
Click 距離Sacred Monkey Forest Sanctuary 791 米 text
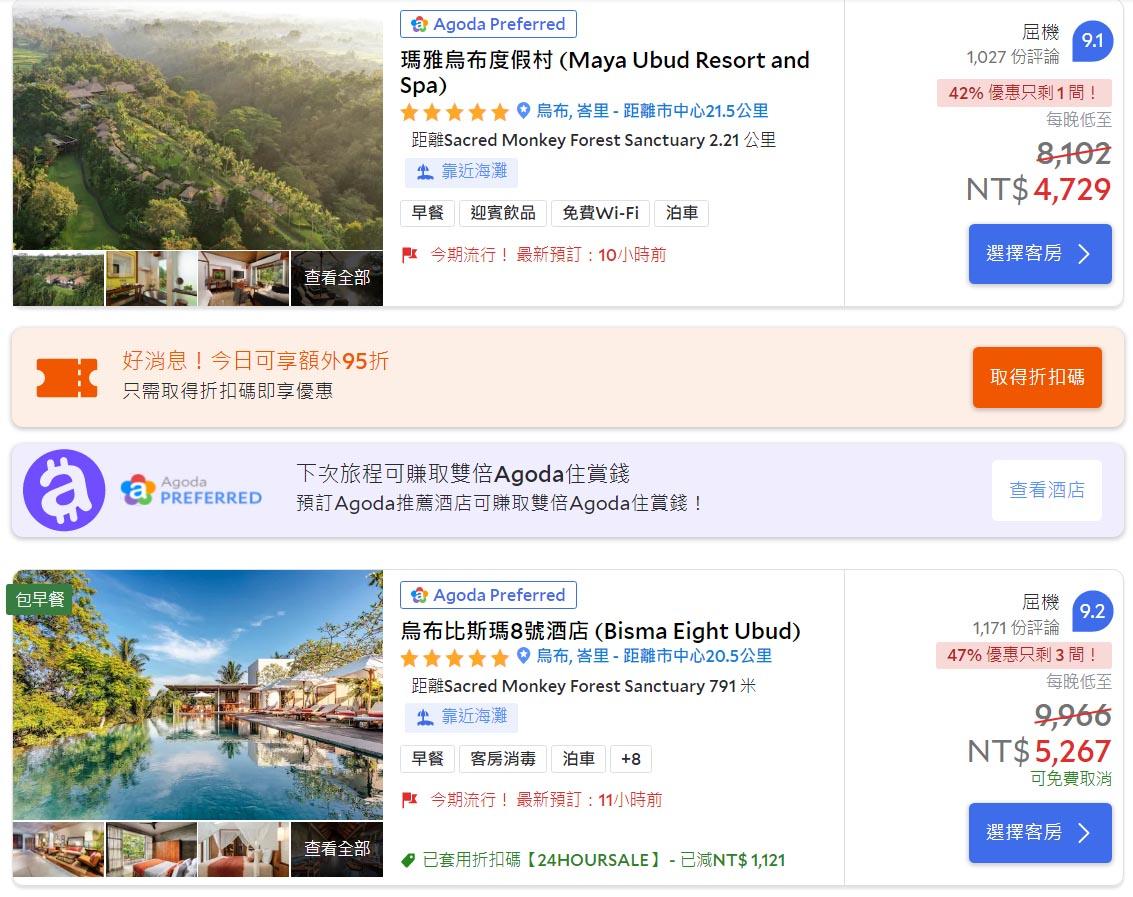pyautogui.click(x=583, y=686)
